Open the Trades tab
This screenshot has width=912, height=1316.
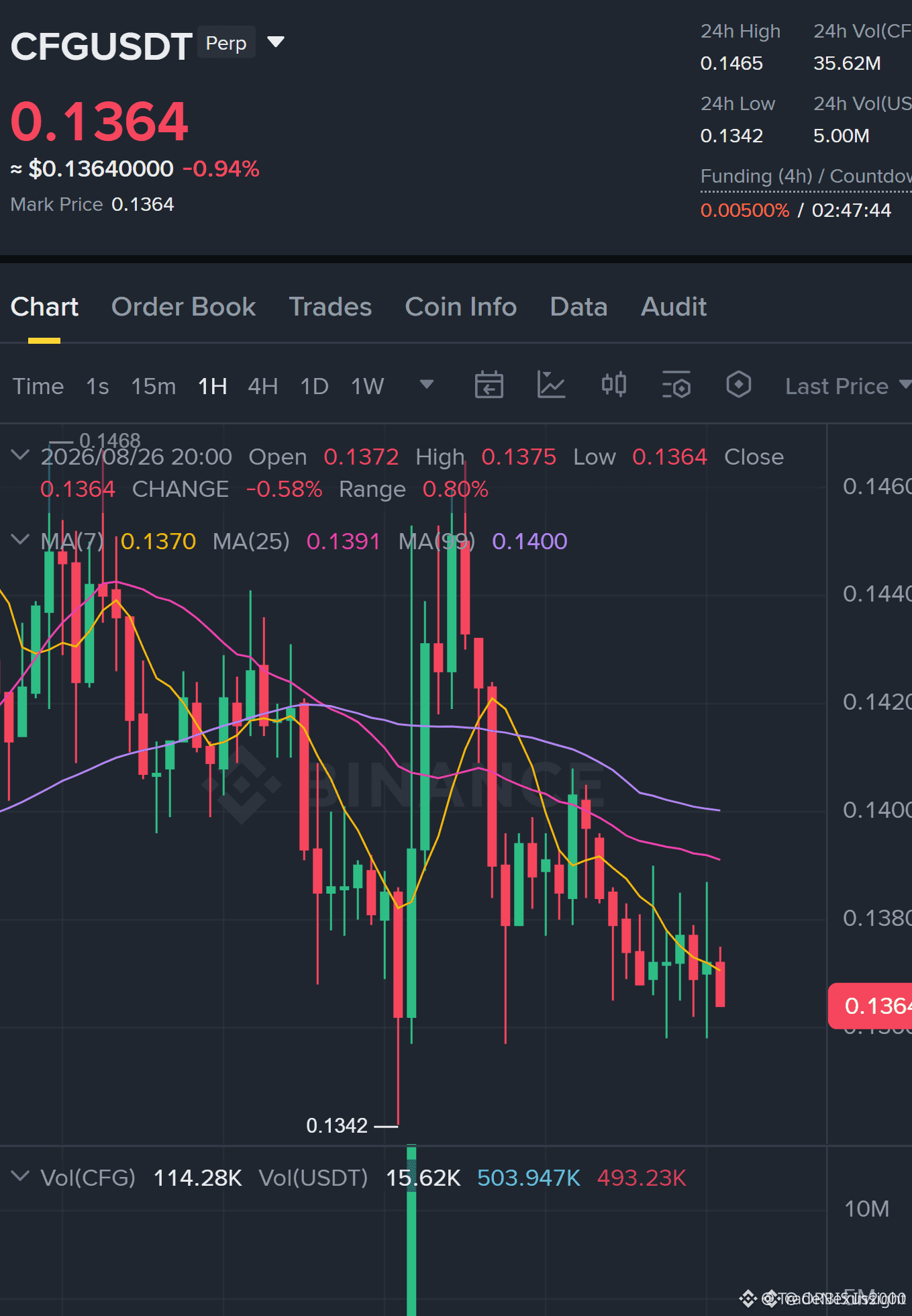(x=330, y=307)
